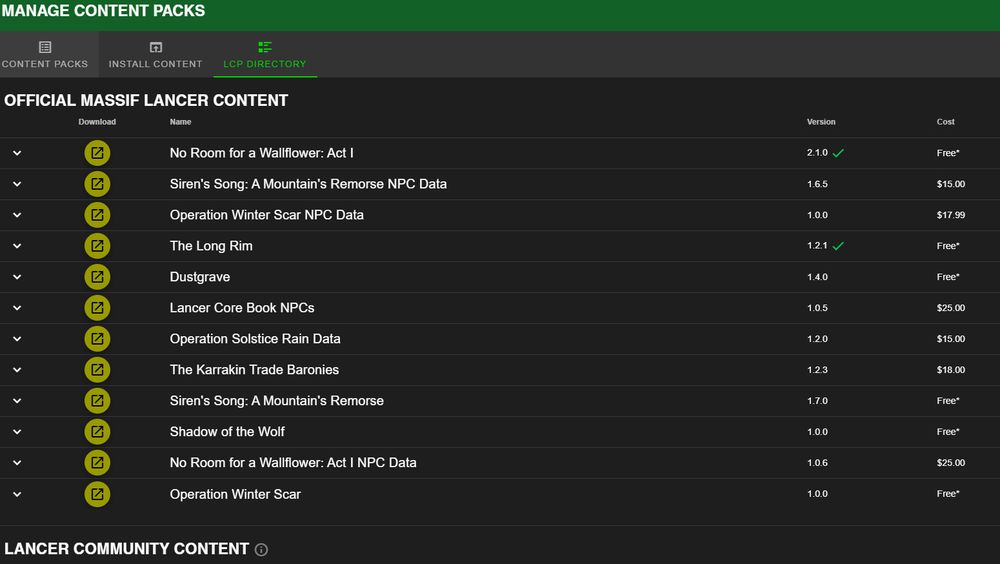The width and height of the screenshot is (1000, 564).
Task: Expand the Operation Winter Scar 1.0.0 Free row
Action: tap(17, 494)
